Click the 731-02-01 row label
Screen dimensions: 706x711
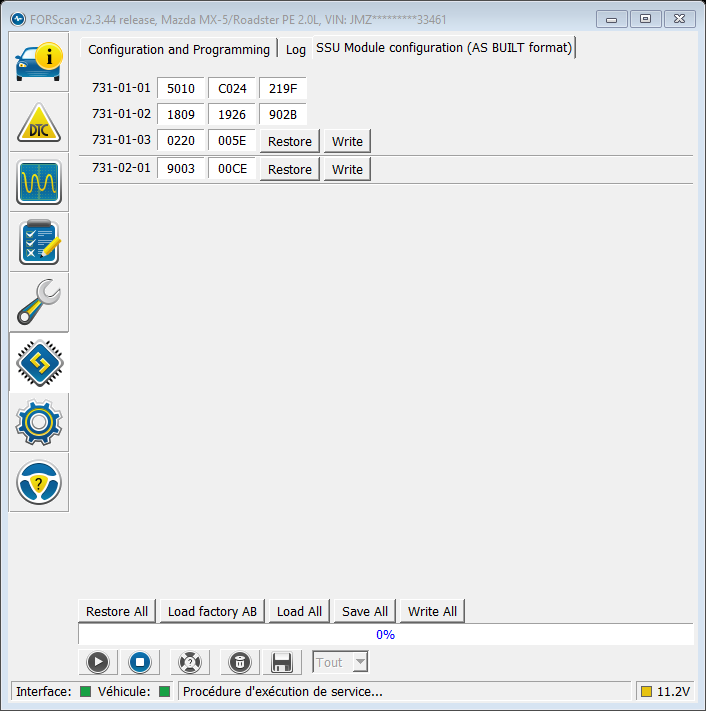point(121,168)
